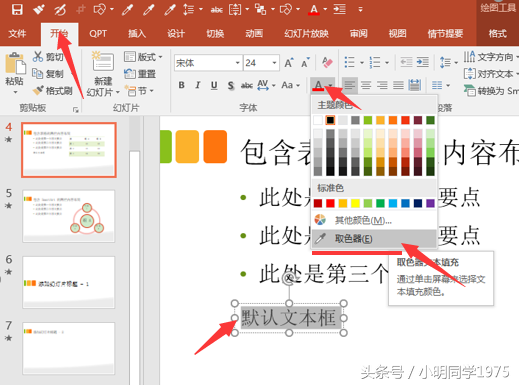Select slide 5 thumbnail with circle diagram
This screenshot has width=519, height=385.
pos(69,216)
